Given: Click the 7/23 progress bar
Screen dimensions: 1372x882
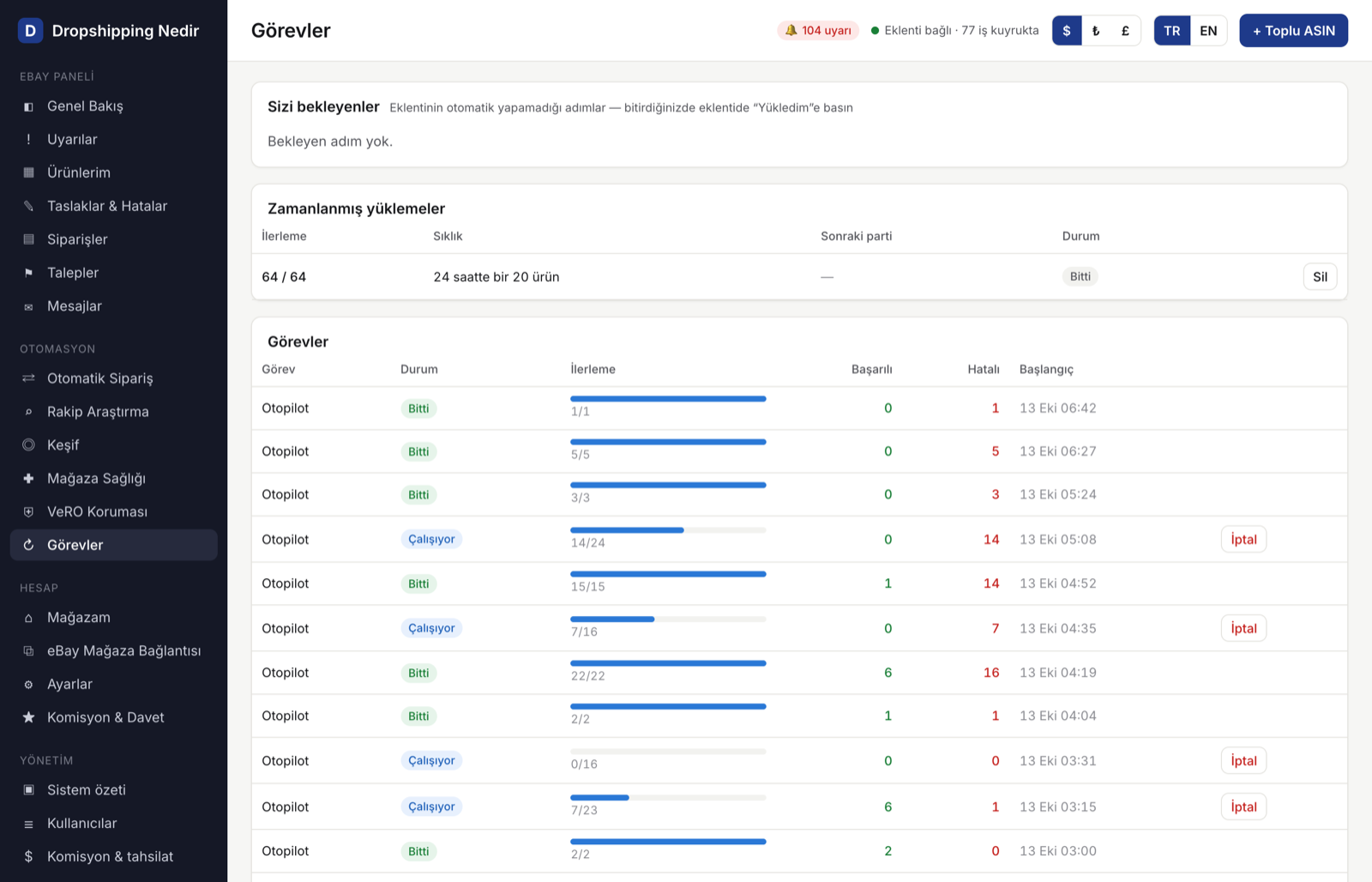Looking at the screenshot, I should (x=668, y=798).
